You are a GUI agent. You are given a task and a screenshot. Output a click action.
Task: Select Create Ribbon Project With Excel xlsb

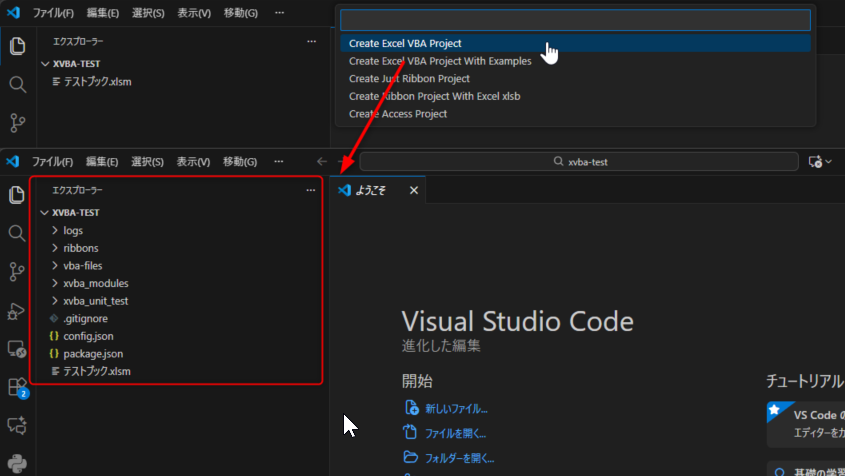point(575,96)
